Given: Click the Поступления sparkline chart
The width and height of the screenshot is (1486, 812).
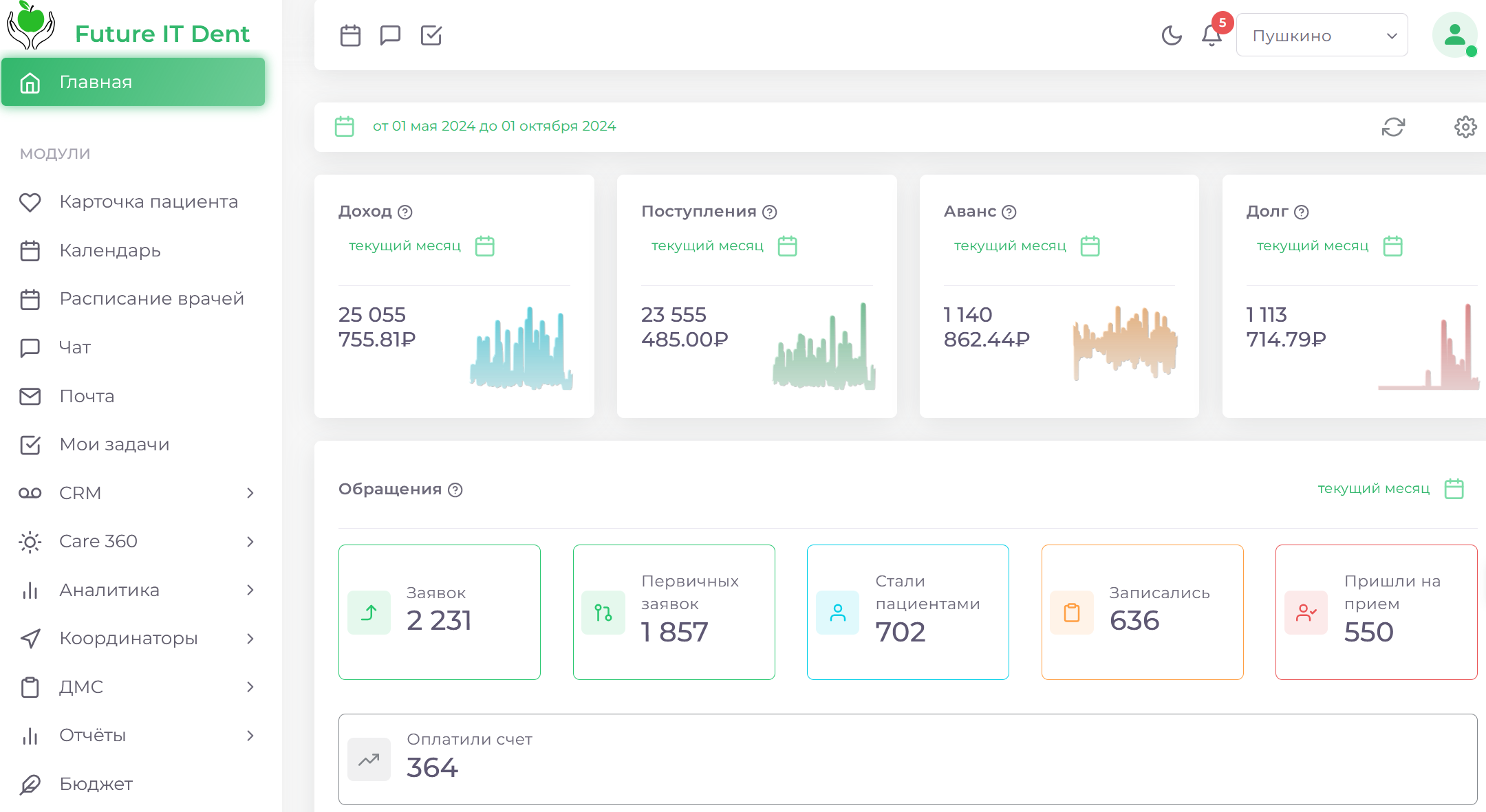Looking at the screenshot, I should tap(824, 347).
